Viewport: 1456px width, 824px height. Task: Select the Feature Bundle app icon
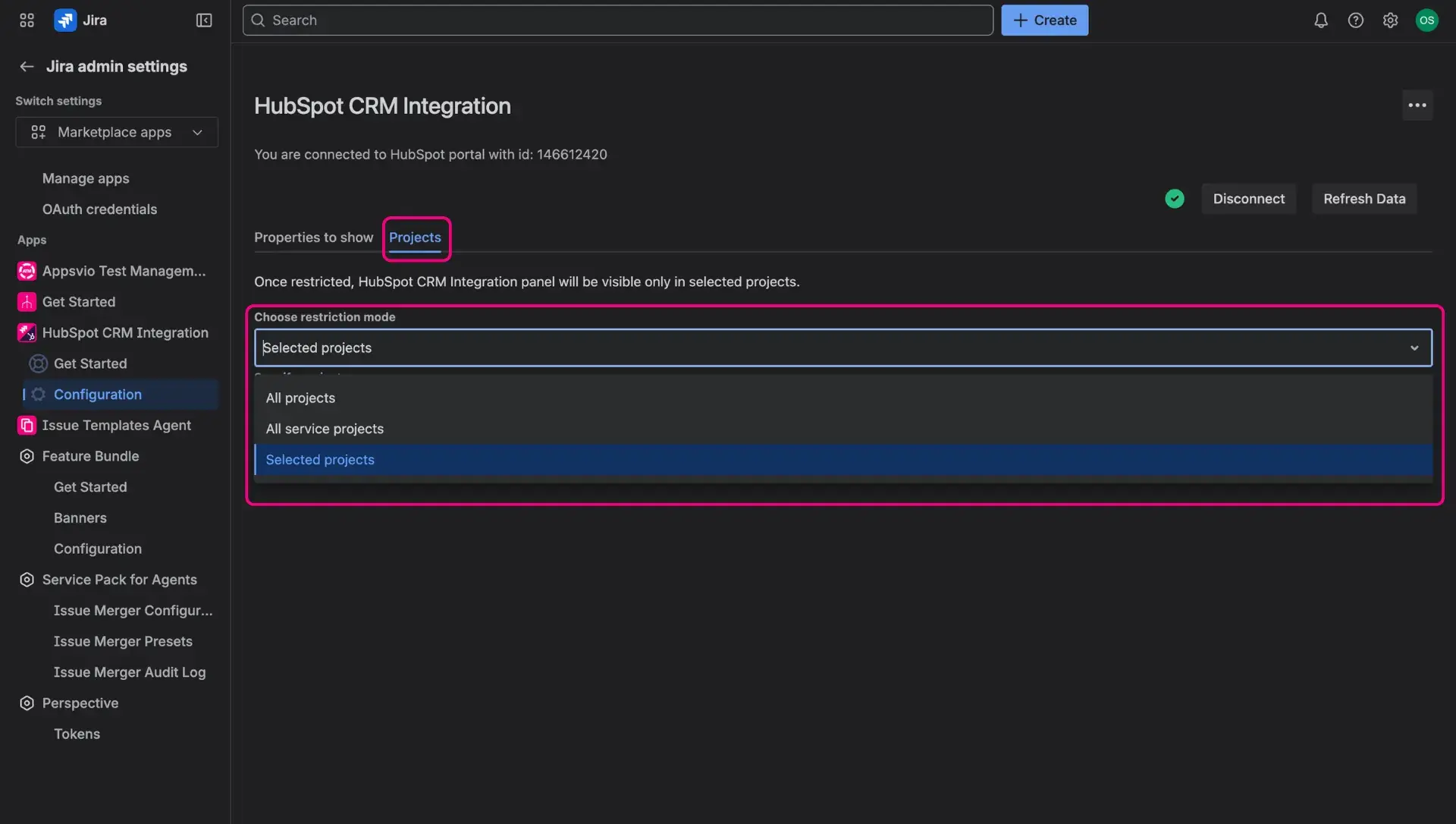26,456
